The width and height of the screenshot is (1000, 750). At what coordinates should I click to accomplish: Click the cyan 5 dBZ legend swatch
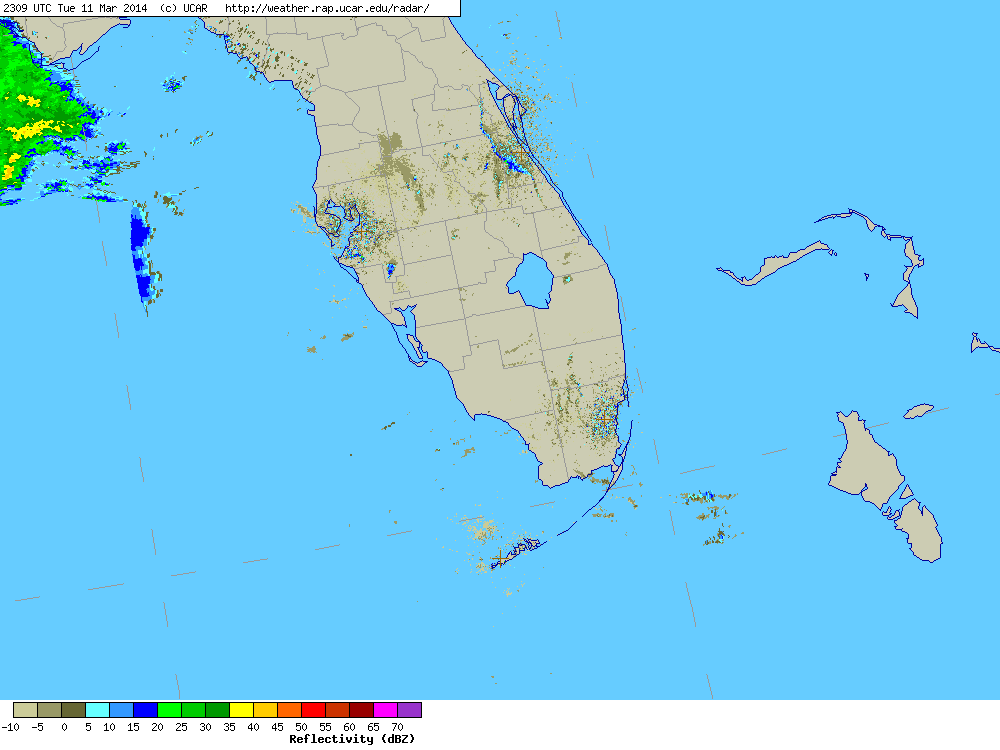pyautogui.click(x=98, y=710)
